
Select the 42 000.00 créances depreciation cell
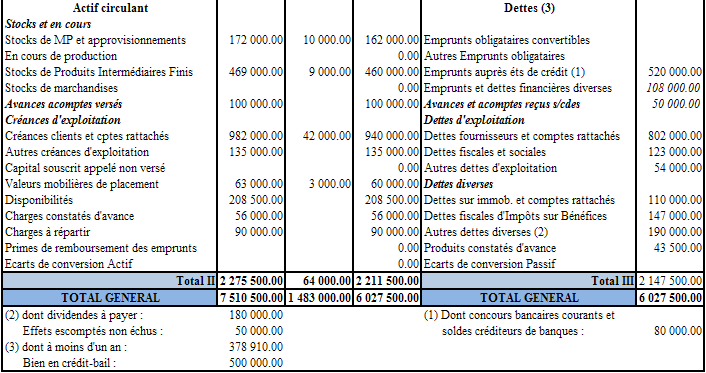tap(326, 136)
